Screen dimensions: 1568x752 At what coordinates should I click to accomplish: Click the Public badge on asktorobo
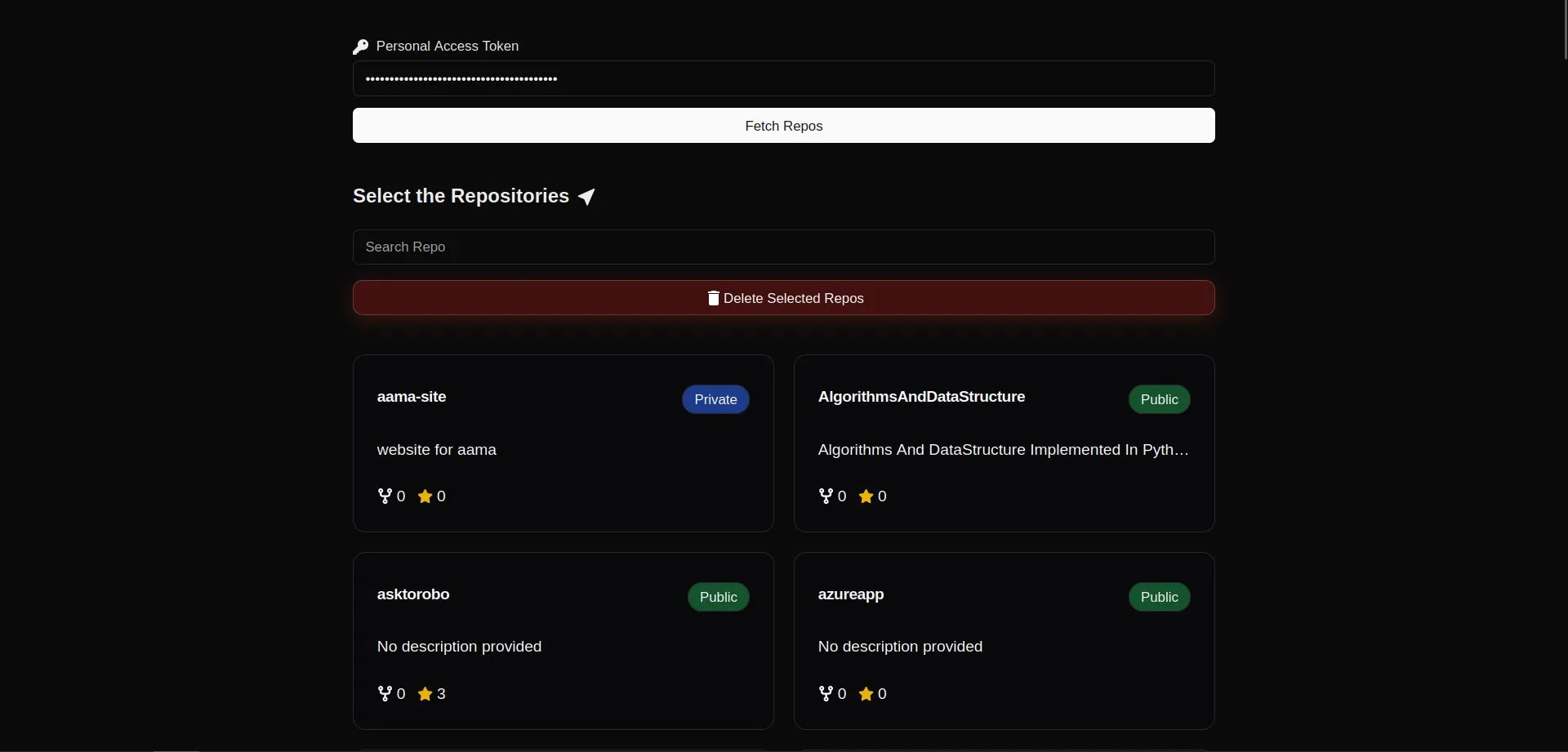pos(718,597)
